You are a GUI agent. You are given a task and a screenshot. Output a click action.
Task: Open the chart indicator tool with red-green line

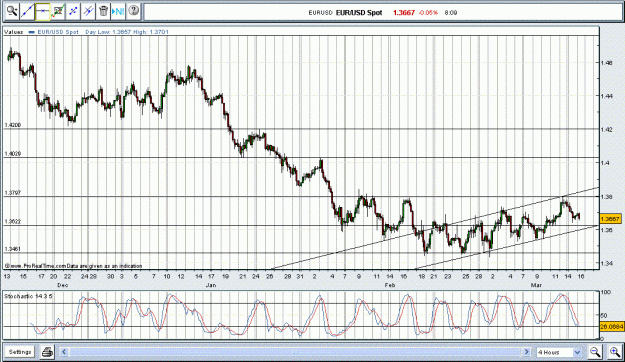point(58,11)
